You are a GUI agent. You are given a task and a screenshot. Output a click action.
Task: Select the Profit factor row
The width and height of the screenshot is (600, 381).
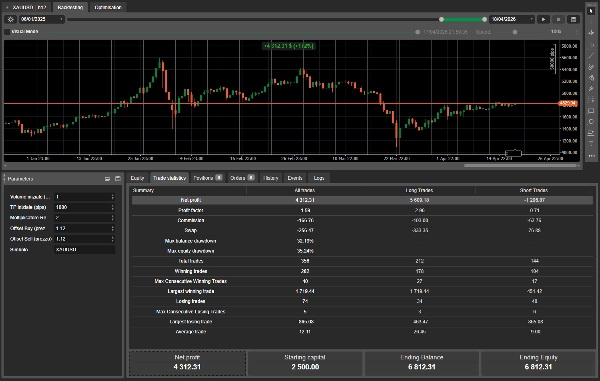click(362, 210)
